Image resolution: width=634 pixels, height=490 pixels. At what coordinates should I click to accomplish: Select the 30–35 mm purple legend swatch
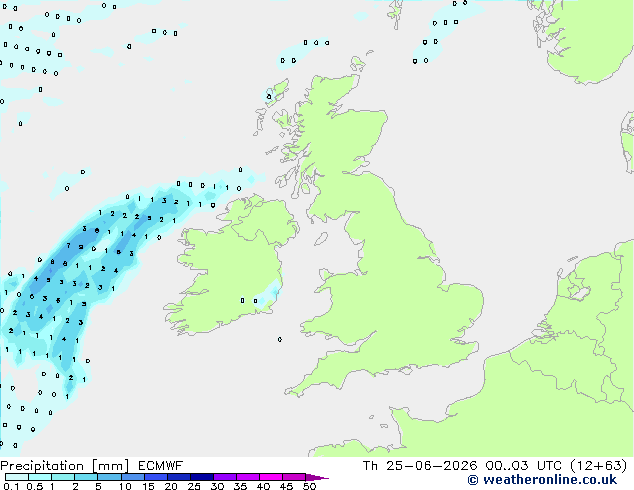(224, 477)
